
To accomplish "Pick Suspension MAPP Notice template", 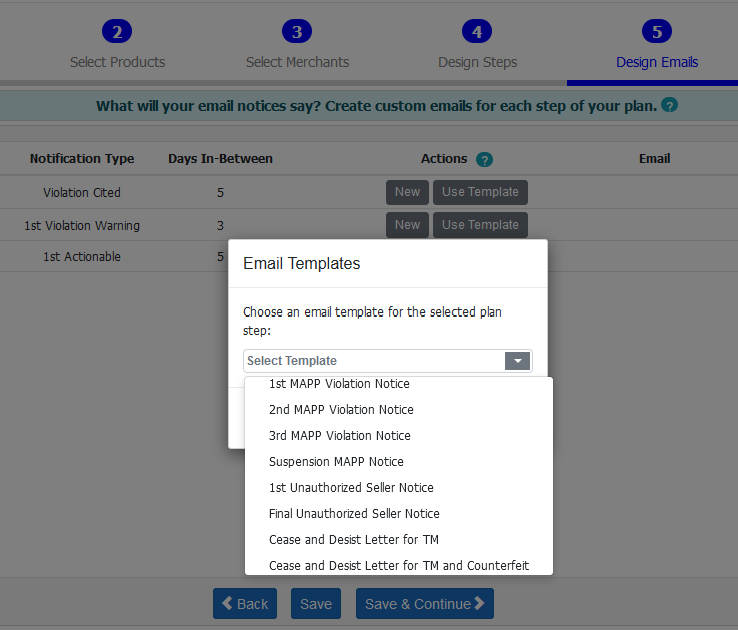I will (x=336, y=461).
